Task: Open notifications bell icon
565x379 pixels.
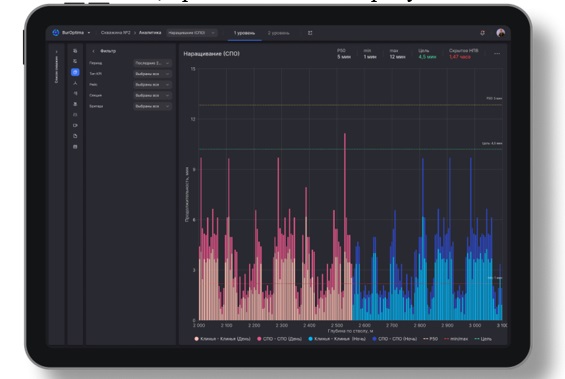Action: [x=482, y=33]
